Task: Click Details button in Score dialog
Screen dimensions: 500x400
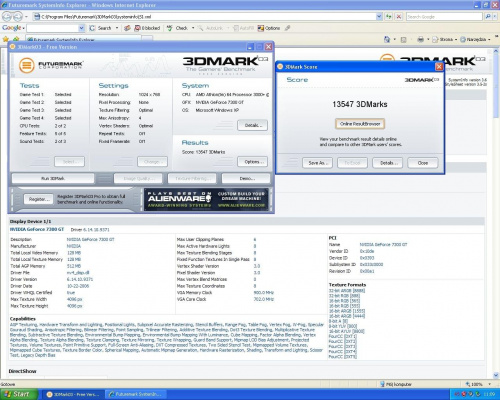Action: [x=387, y=163]
